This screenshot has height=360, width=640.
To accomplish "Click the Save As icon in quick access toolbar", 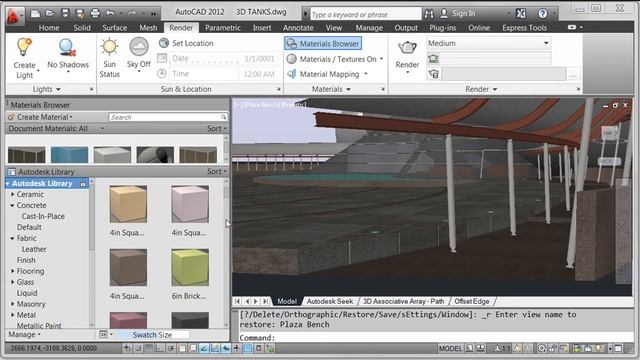I will (x=80, y=13).
